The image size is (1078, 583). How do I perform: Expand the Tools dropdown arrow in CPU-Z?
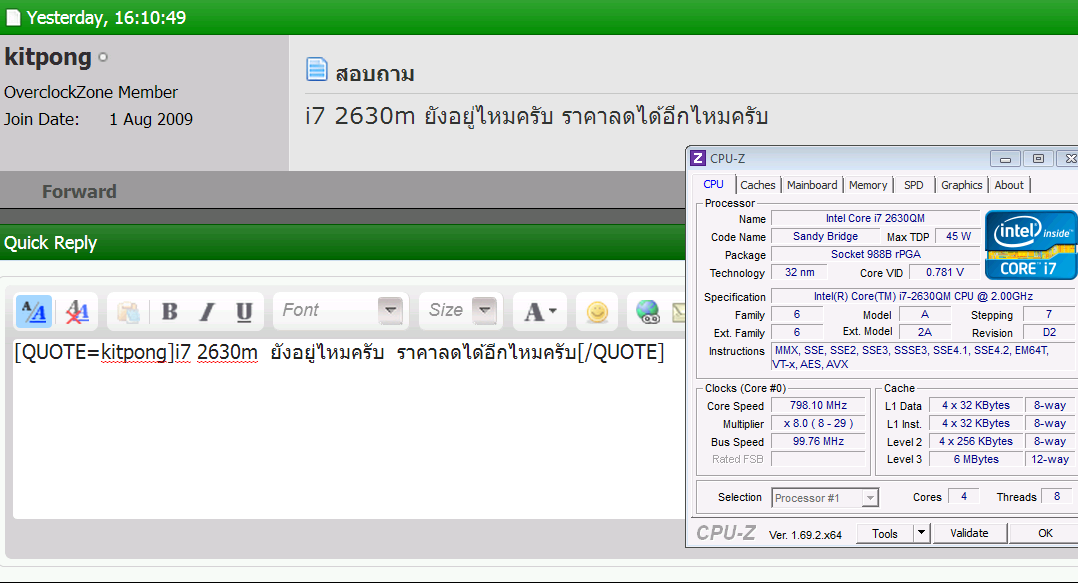(x=921, y=533)
